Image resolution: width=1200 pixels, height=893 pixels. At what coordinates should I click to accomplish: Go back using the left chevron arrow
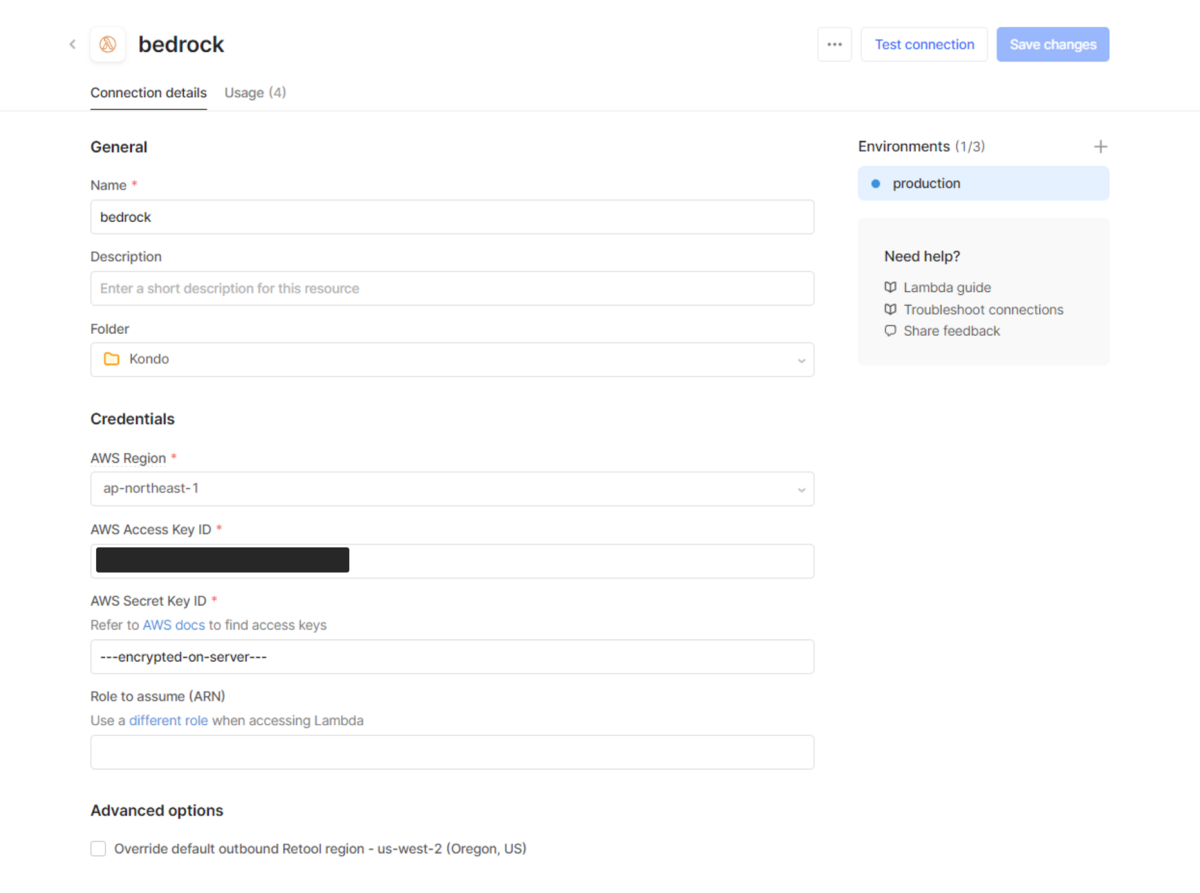pos(72,44)
